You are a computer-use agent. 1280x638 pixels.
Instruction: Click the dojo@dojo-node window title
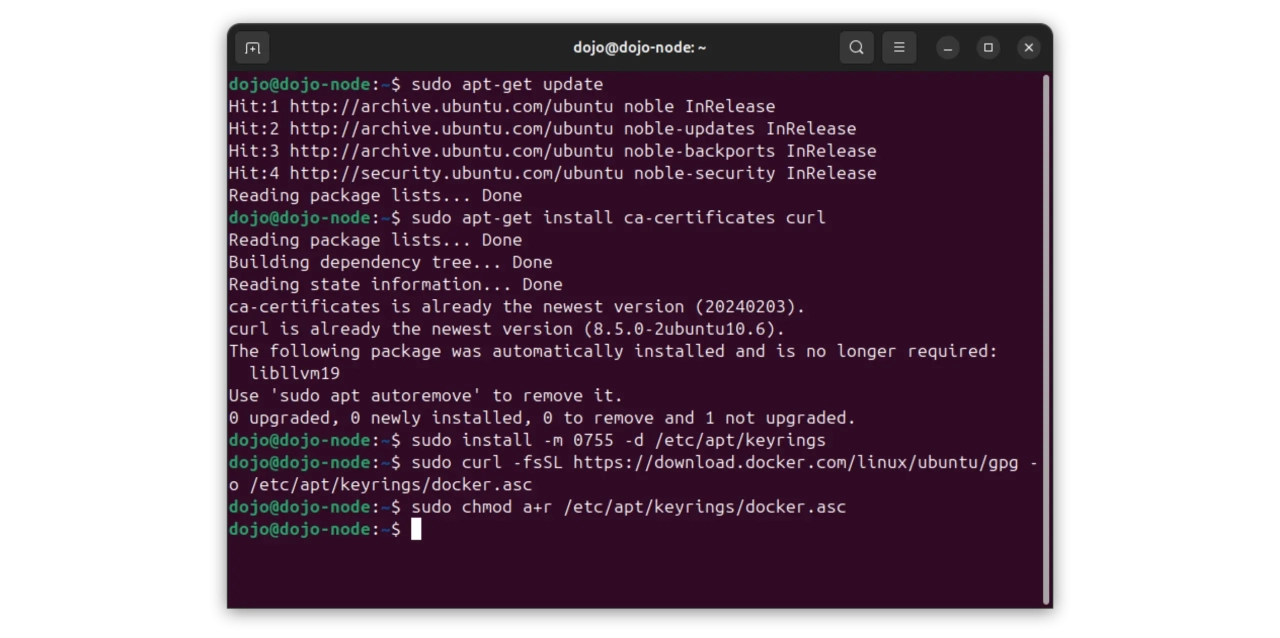pos(639,48)
